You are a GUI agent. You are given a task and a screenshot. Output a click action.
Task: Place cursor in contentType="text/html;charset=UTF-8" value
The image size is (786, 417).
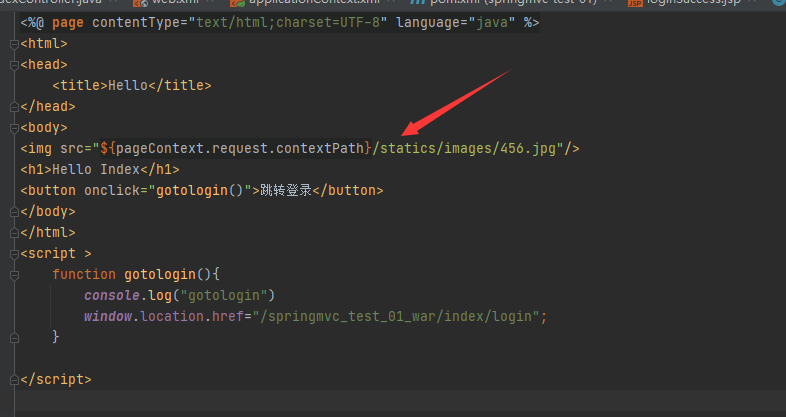click(288, 23)
